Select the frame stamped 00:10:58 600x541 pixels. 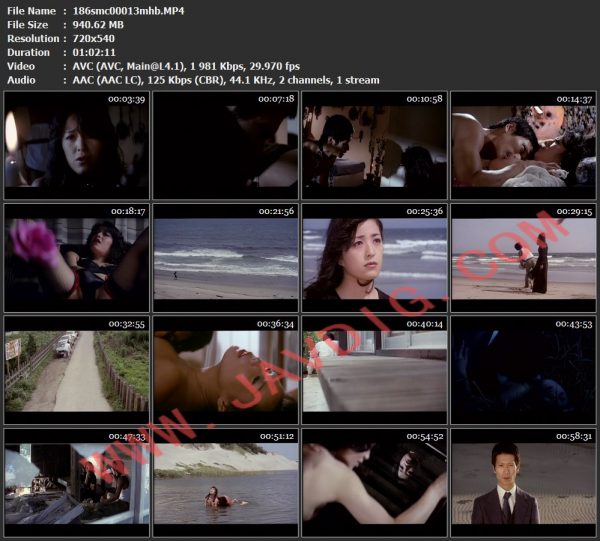point(375,145)
